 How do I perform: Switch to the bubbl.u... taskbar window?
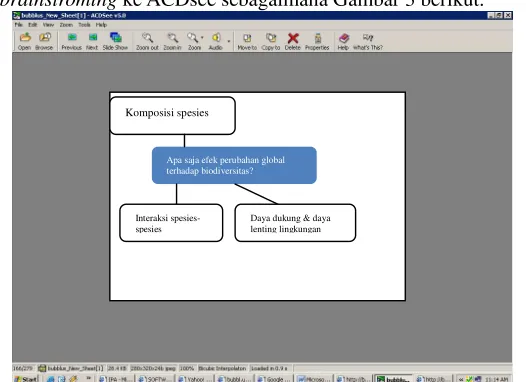click(x=234, y=379)
